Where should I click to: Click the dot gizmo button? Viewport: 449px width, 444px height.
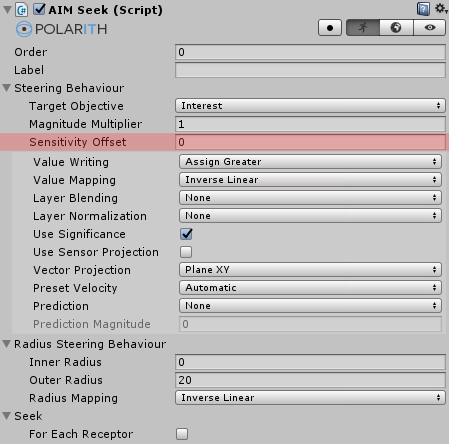point(330,28)
